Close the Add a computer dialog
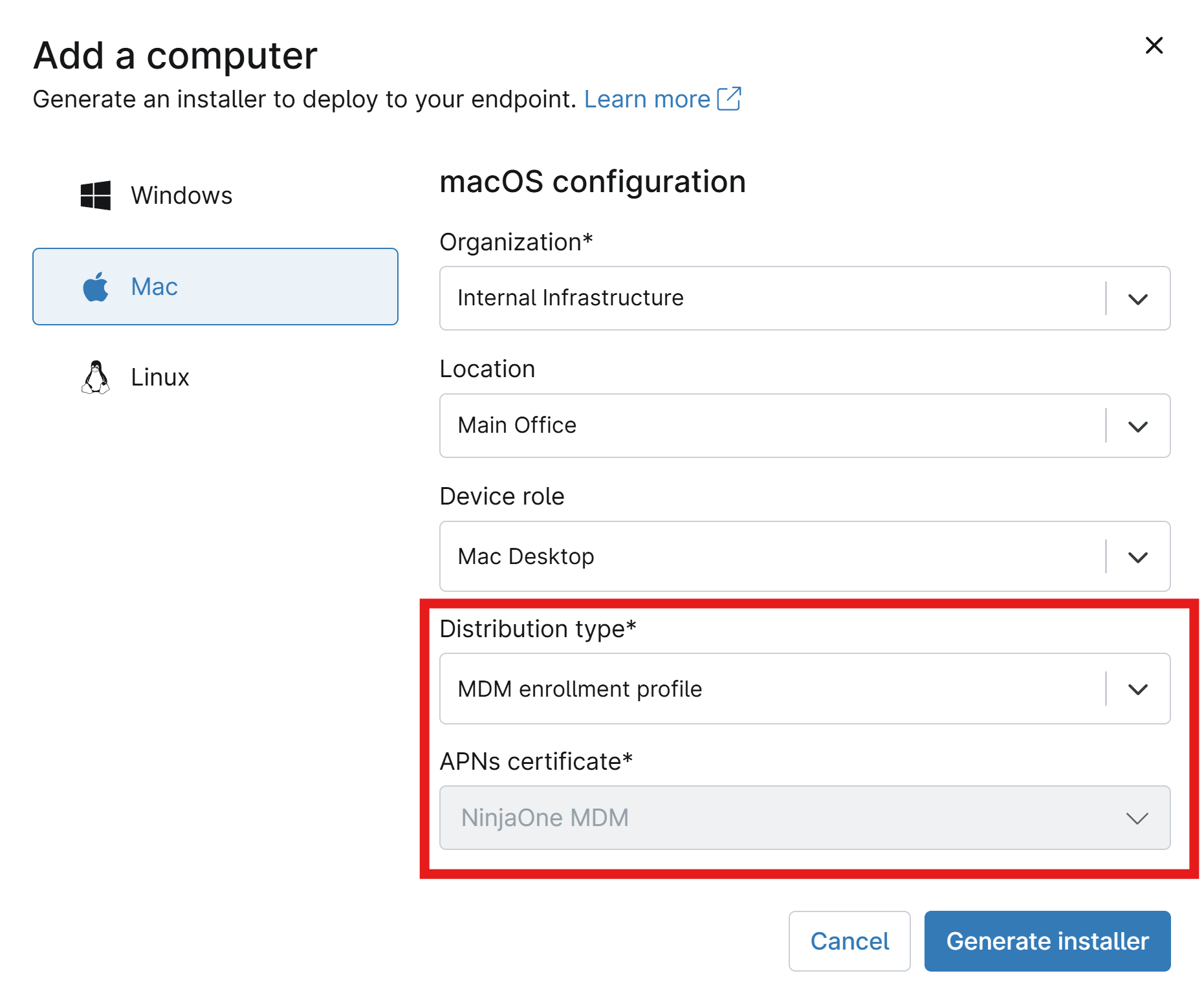The width and height of the screenshot is (1204, 1002). 1154,45
